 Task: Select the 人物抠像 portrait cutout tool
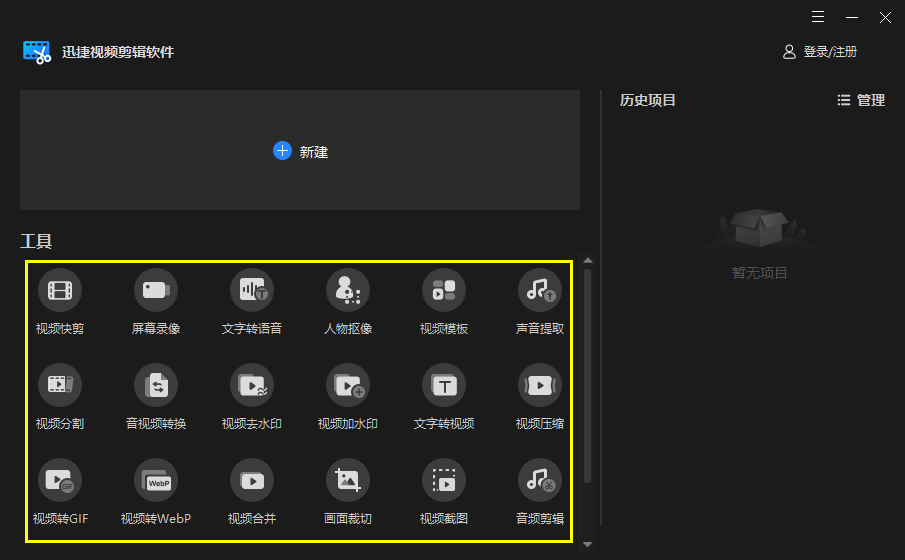click(x=348, y=291)
